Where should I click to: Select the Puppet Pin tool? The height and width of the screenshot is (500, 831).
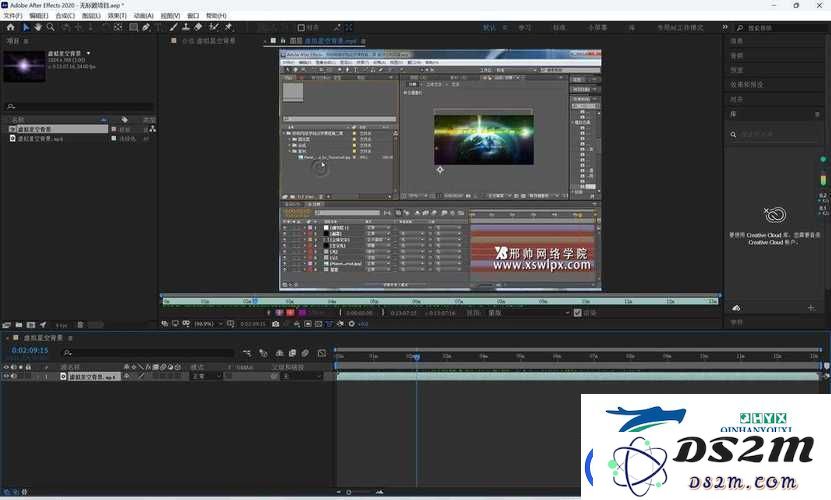[229, 27]
